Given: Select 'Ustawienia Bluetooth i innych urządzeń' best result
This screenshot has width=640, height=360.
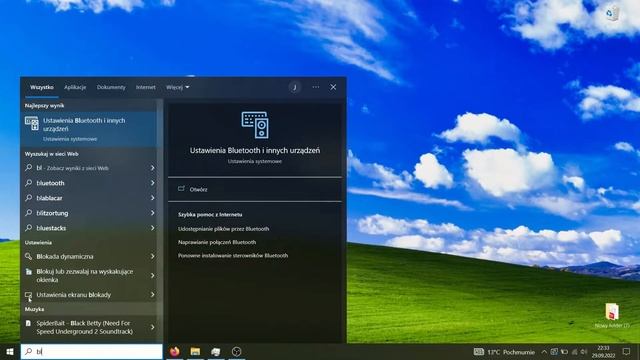Looking at the screenshot, I should 89,129.
